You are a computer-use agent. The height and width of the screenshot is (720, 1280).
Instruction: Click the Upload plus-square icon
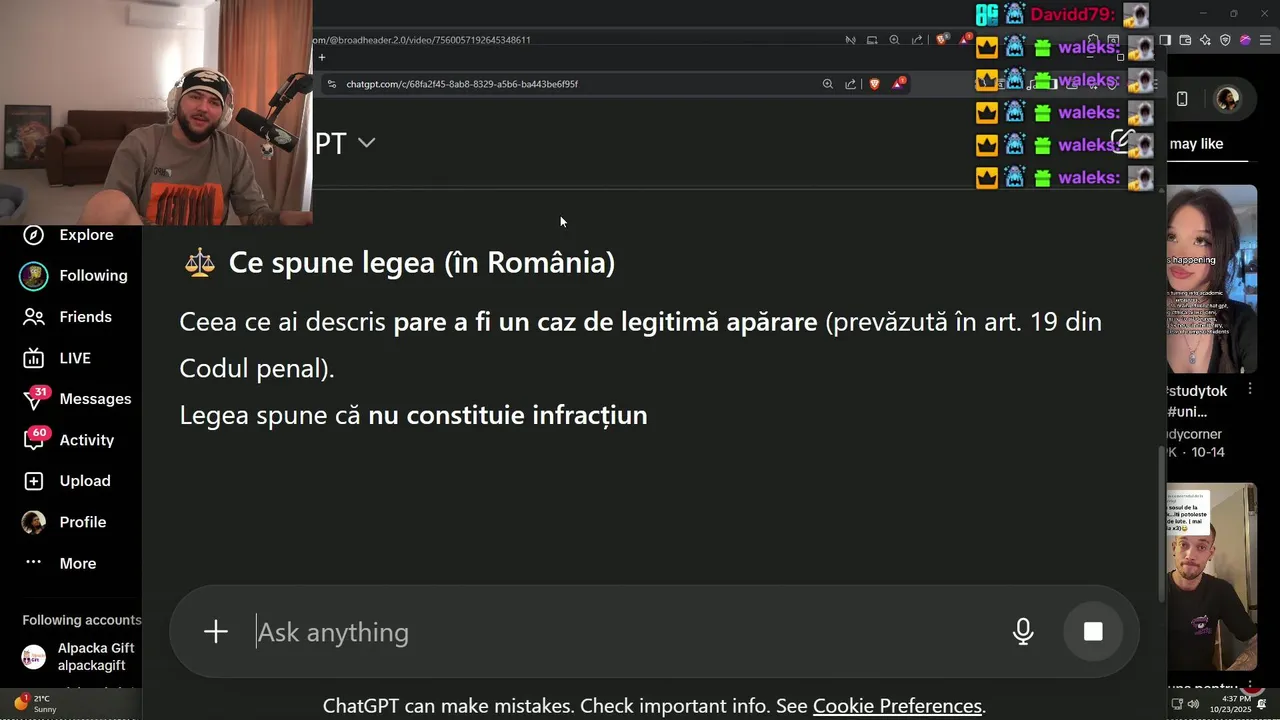(34, 481)
